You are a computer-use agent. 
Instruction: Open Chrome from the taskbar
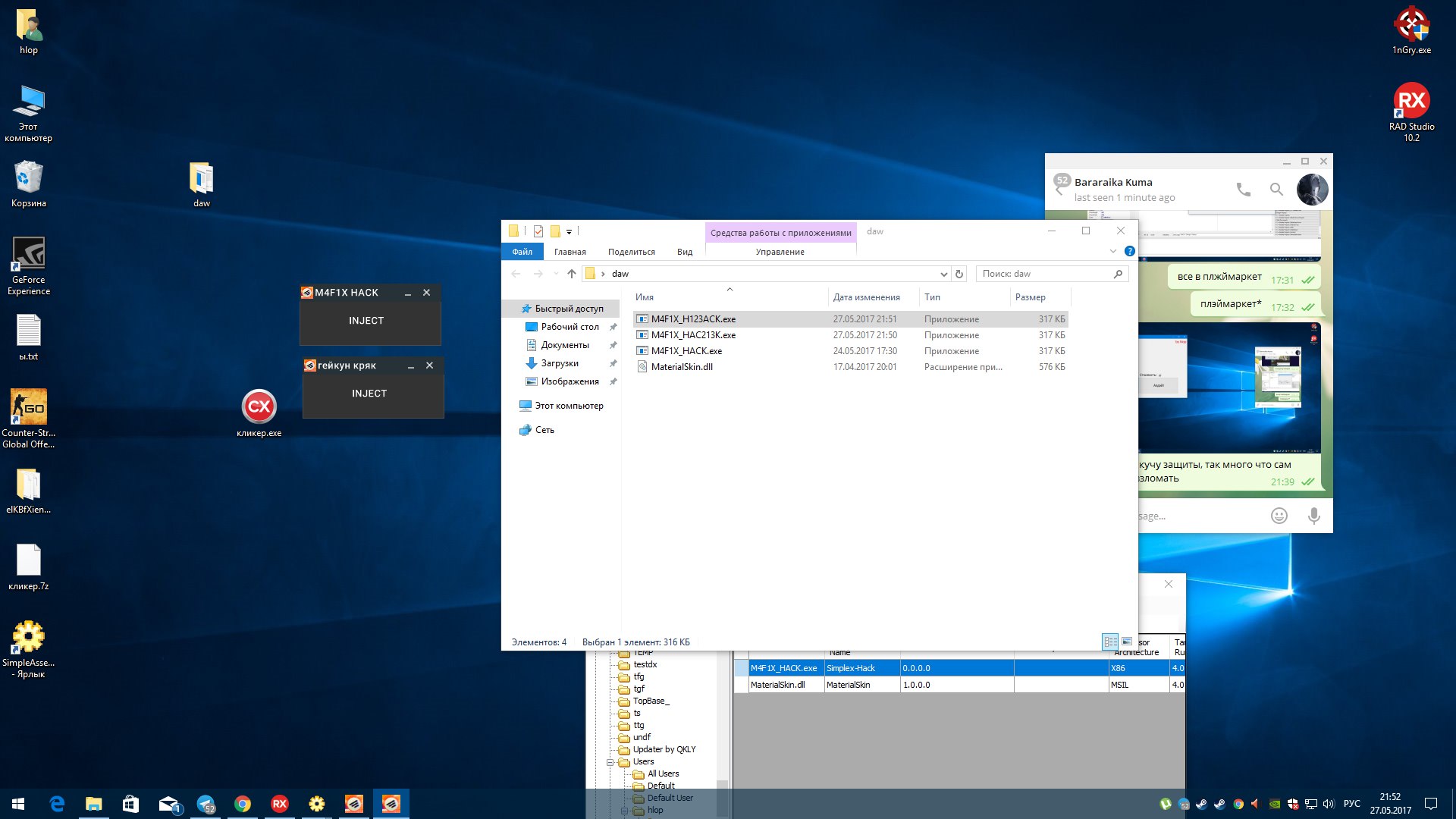click(243, 804)
